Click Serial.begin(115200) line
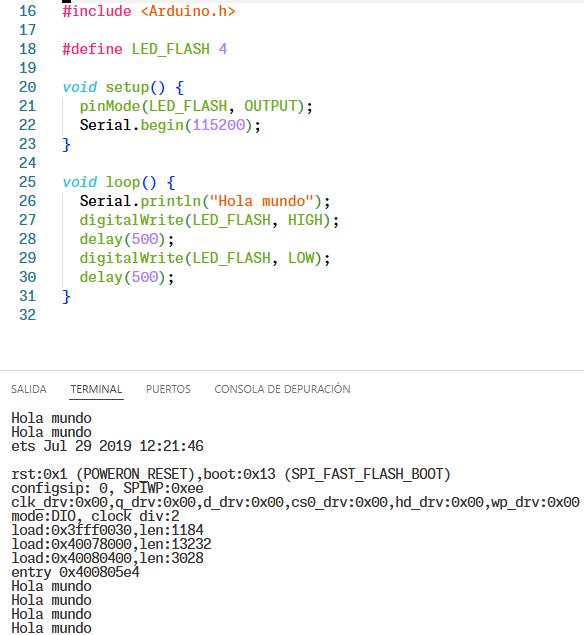Viewport: 584px width, 635px height. click(x=170, y=125)
